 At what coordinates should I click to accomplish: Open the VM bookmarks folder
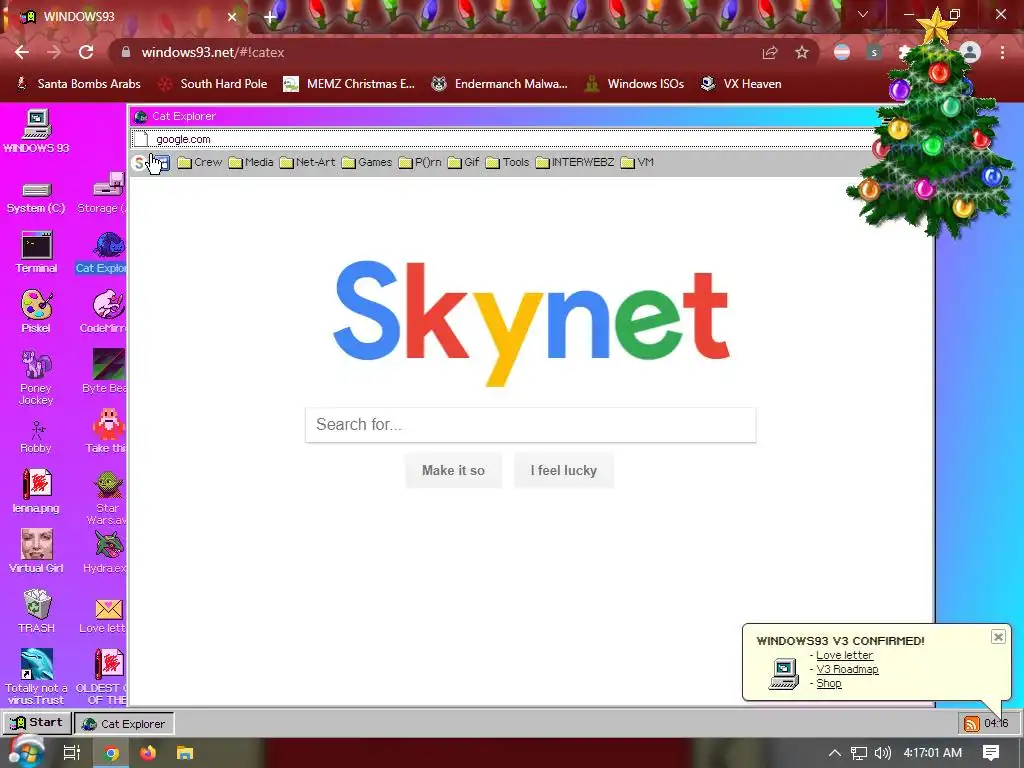pos(637,163)
